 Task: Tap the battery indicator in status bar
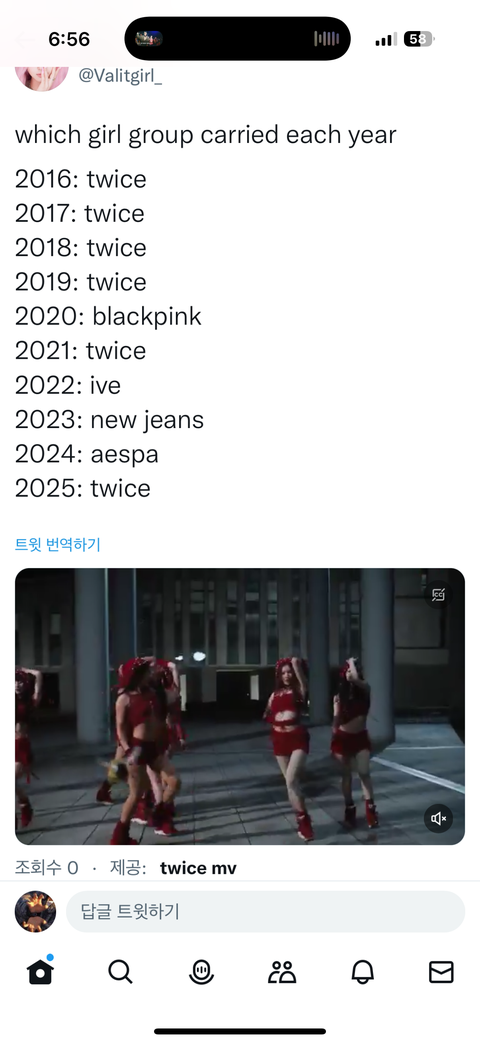click(x=419, y=39)
